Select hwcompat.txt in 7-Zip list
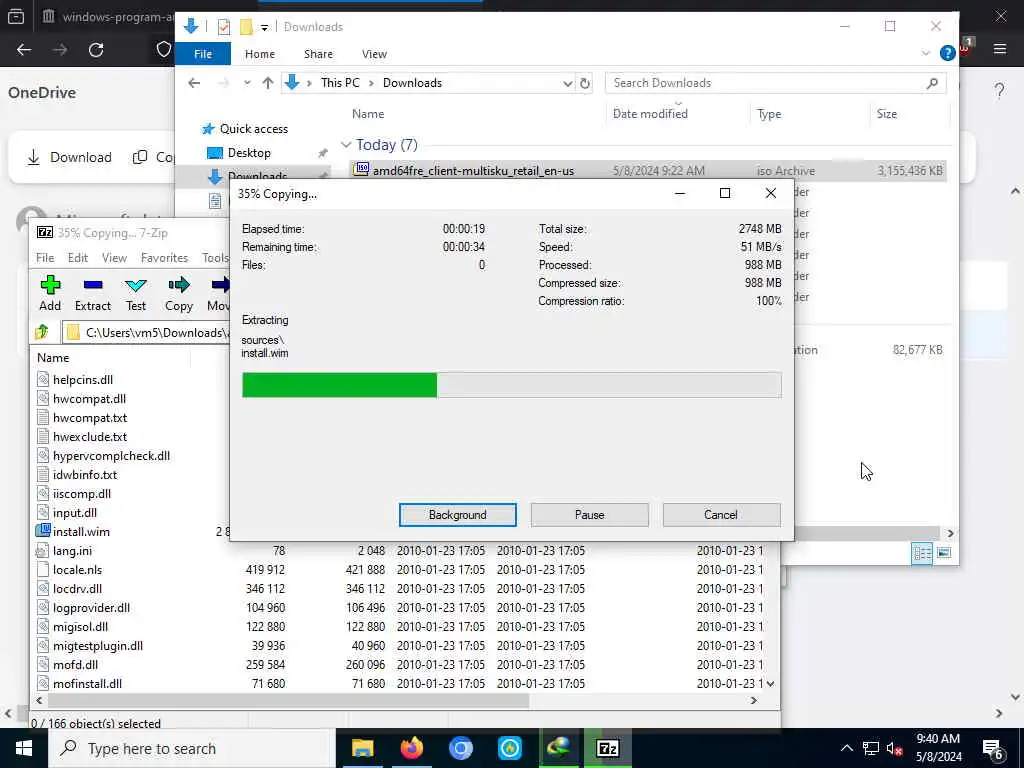The image size is (1024, 768). tap(90, 417)
